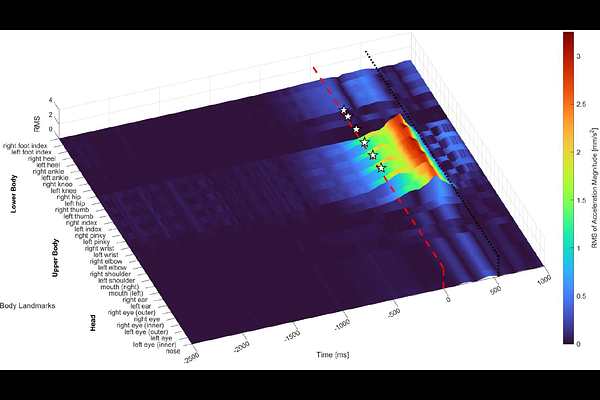Select the 'right shoulder' label
The height and width of the screenshot is (400, 600).
pos(110,274)
